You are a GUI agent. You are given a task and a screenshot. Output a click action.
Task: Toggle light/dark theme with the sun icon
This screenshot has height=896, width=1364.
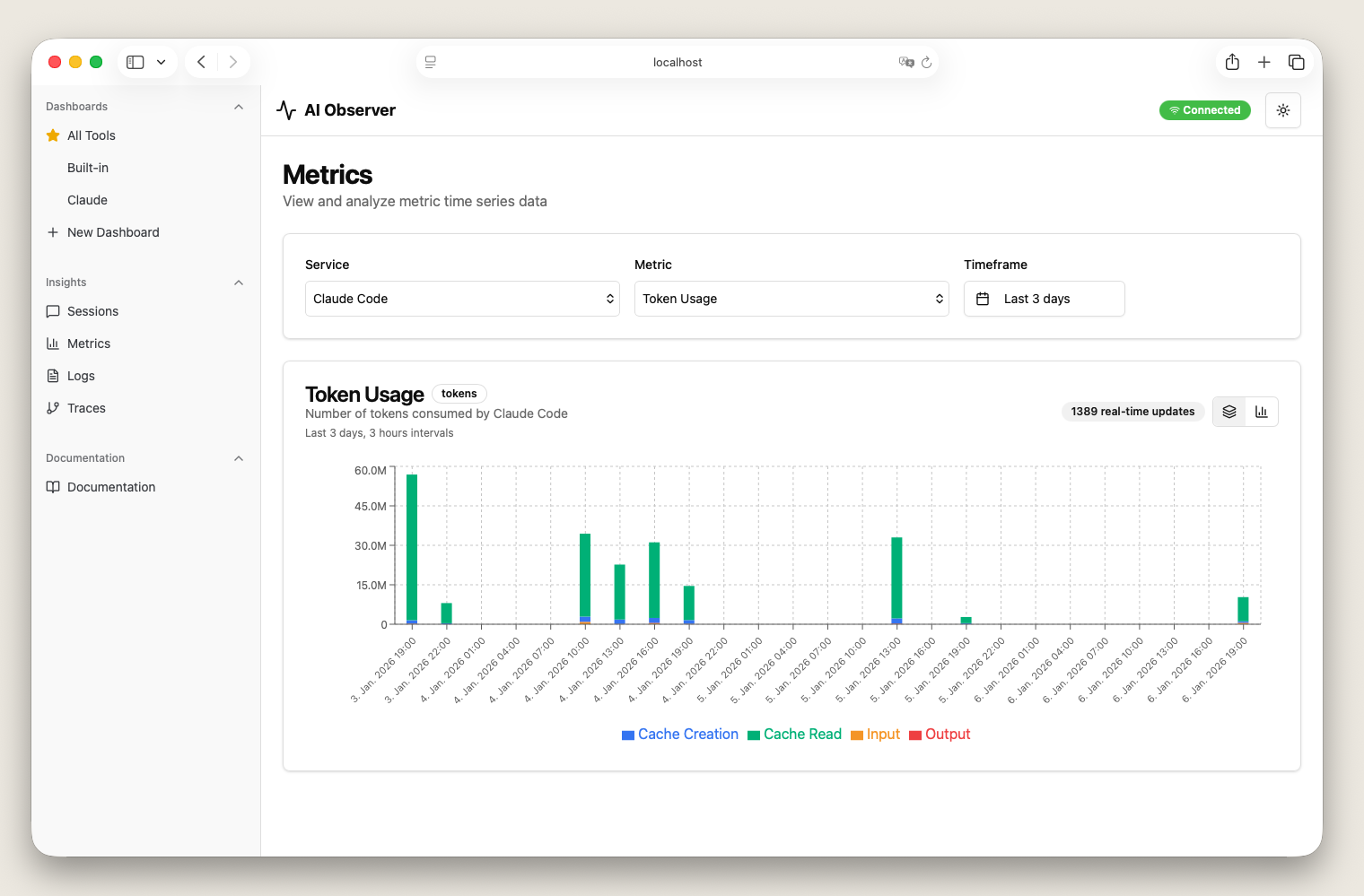[x=1283, y=110]
